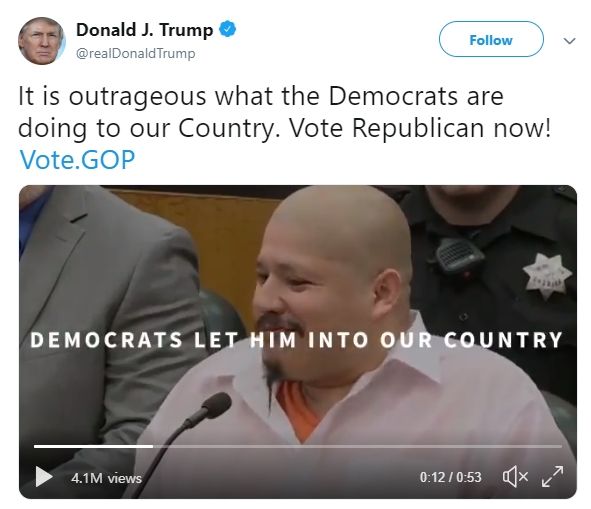Unmute the video with the speaker icon

(515, 477)
